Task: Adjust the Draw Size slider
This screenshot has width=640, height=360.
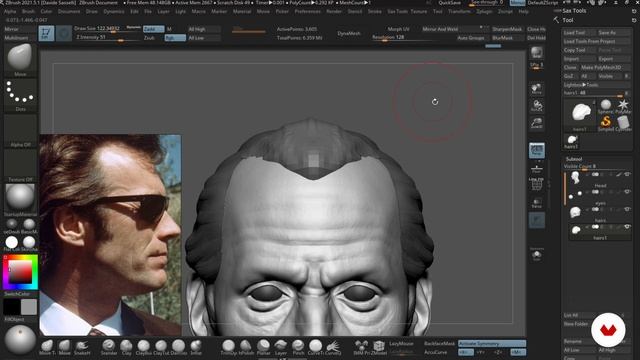Action: click(x=107, y=29)
